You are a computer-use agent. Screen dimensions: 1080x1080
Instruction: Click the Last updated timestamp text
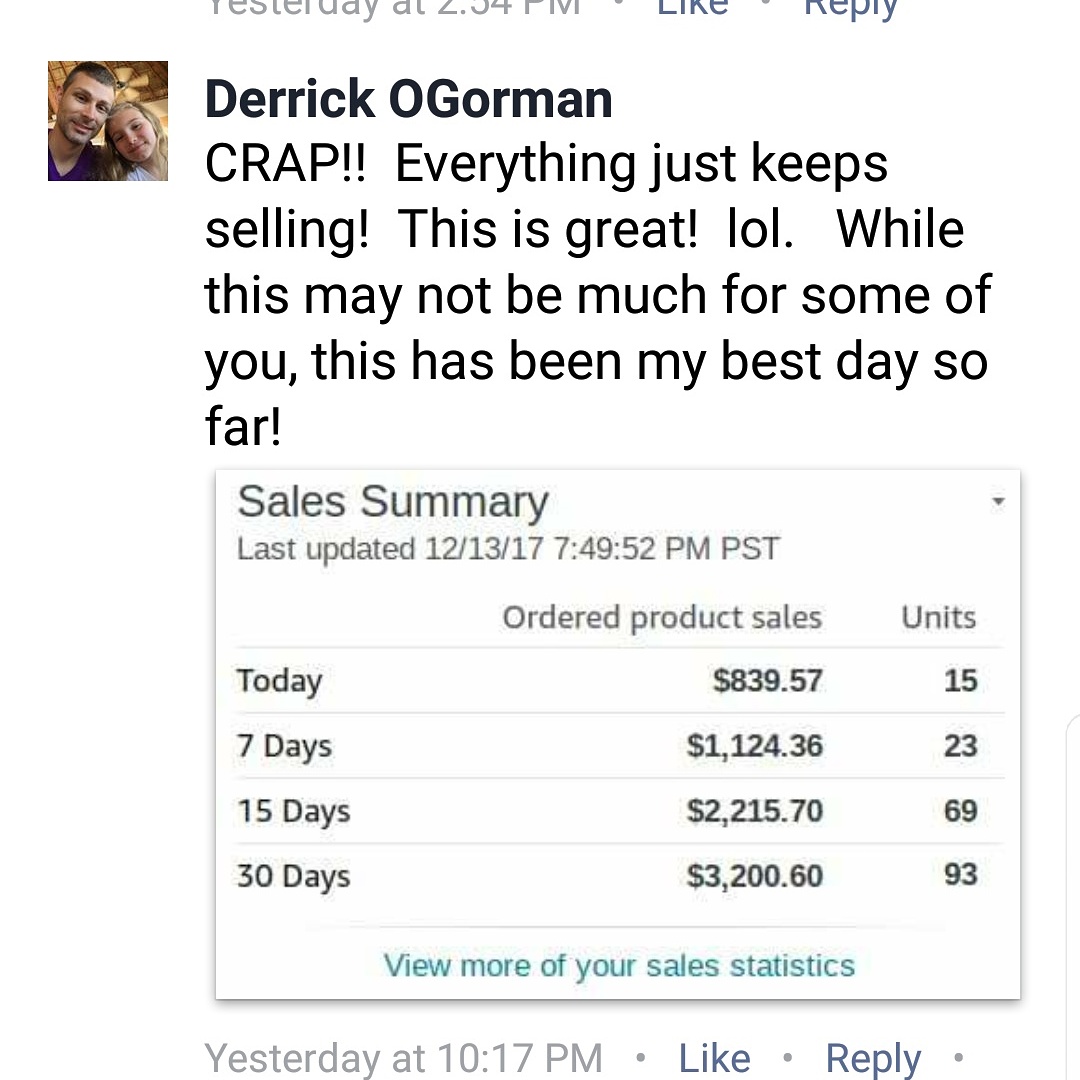[508, 549]
